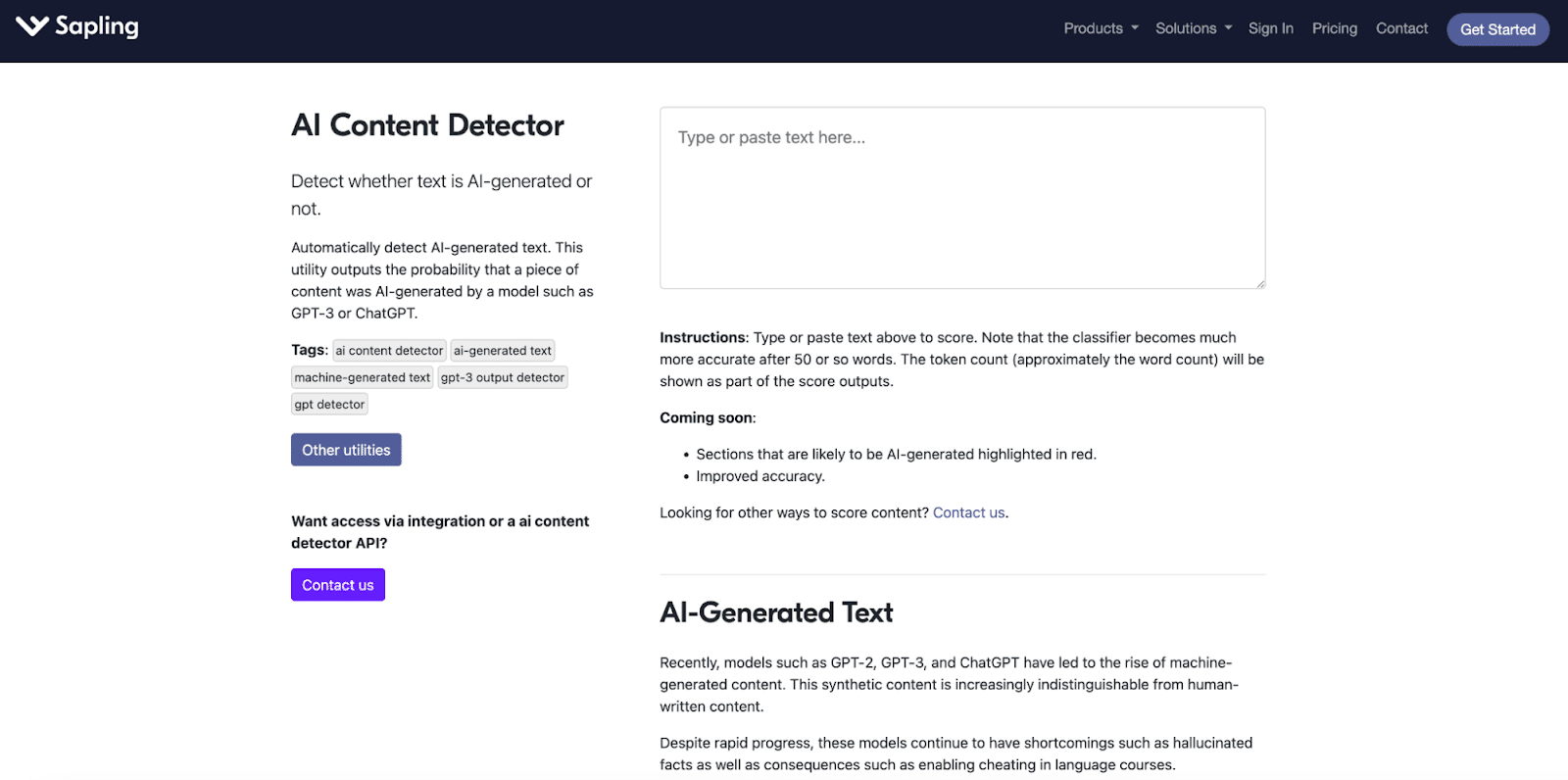Grab the textarea resize handle corner

1260,284
